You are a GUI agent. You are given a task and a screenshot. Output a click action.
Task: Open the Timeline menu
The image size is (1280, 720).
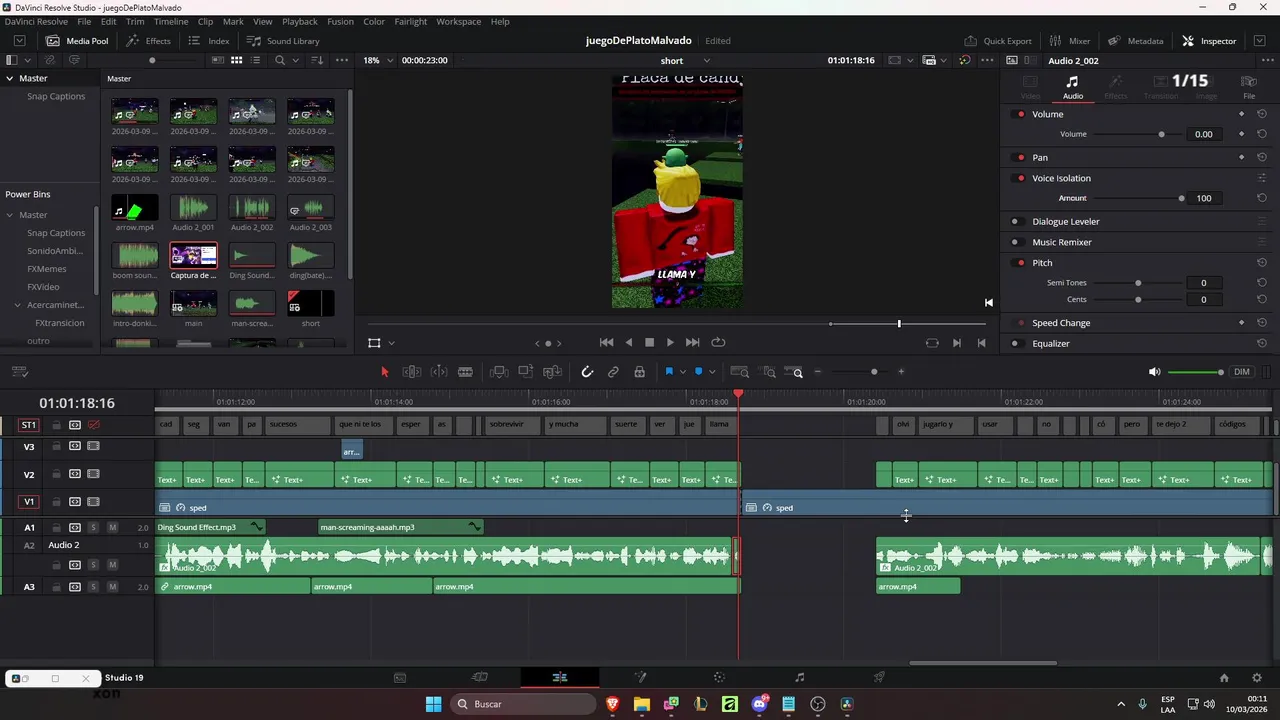(171, 21)
